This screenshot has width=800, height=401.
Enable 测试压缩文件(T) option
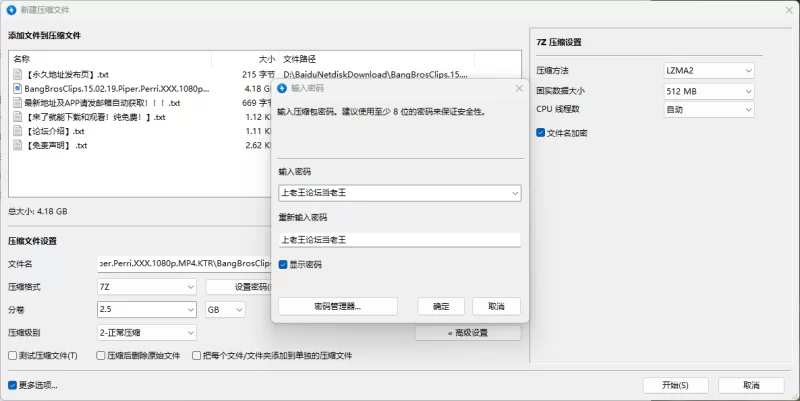point(13,356)
